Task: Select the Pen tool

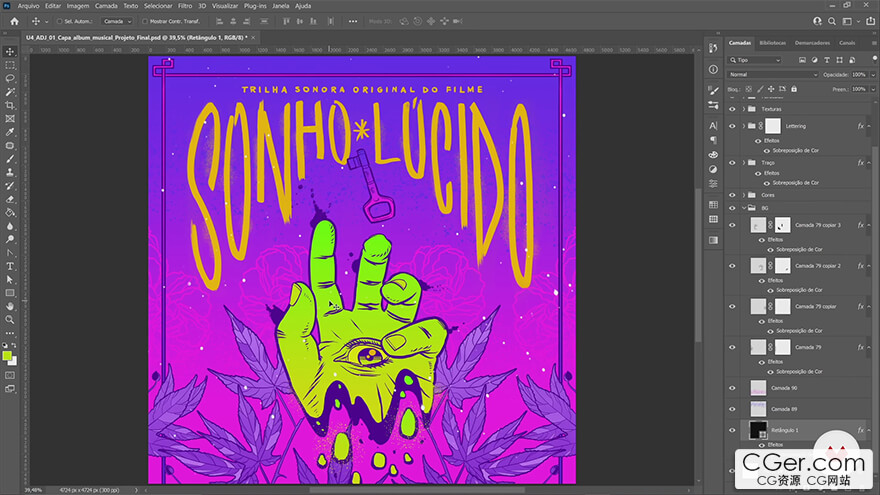Action: pyautogui.click(x=10, y=253)
